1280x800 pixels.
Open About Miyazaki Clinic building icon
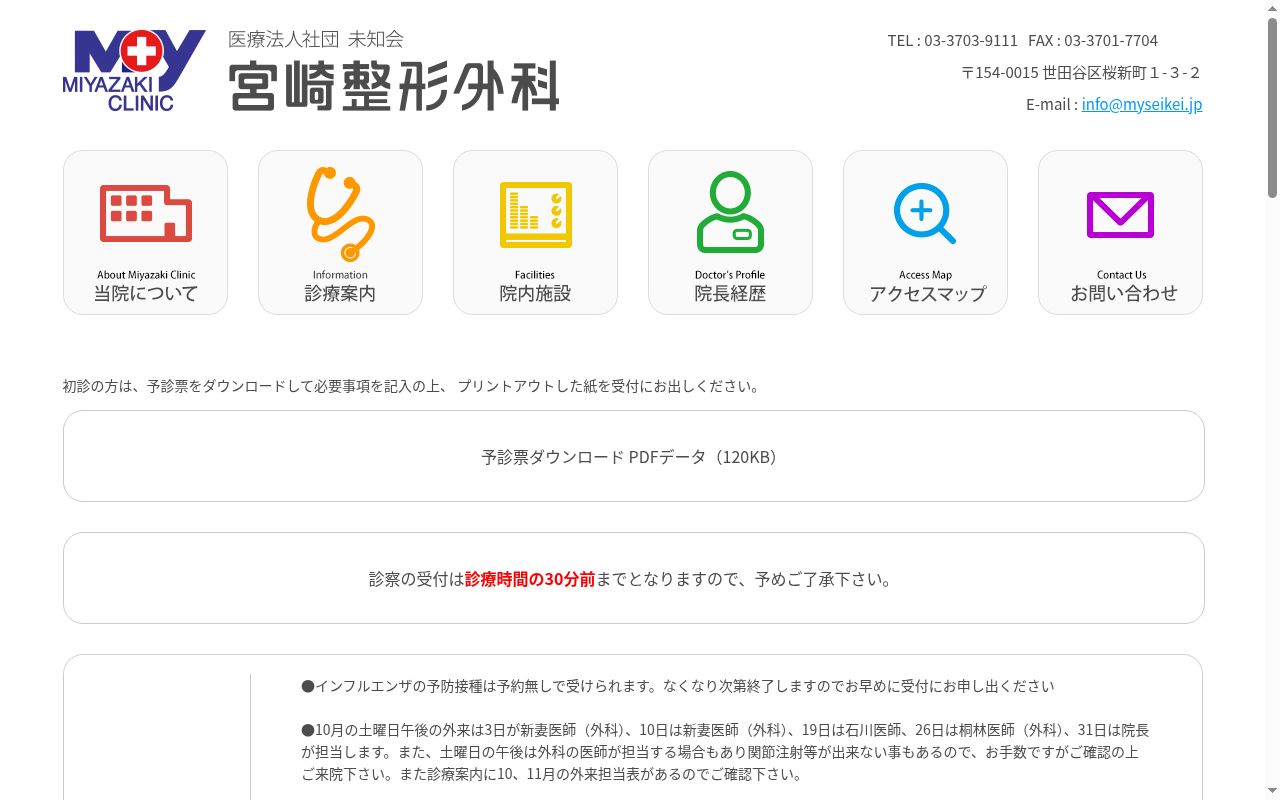(146, 213)
